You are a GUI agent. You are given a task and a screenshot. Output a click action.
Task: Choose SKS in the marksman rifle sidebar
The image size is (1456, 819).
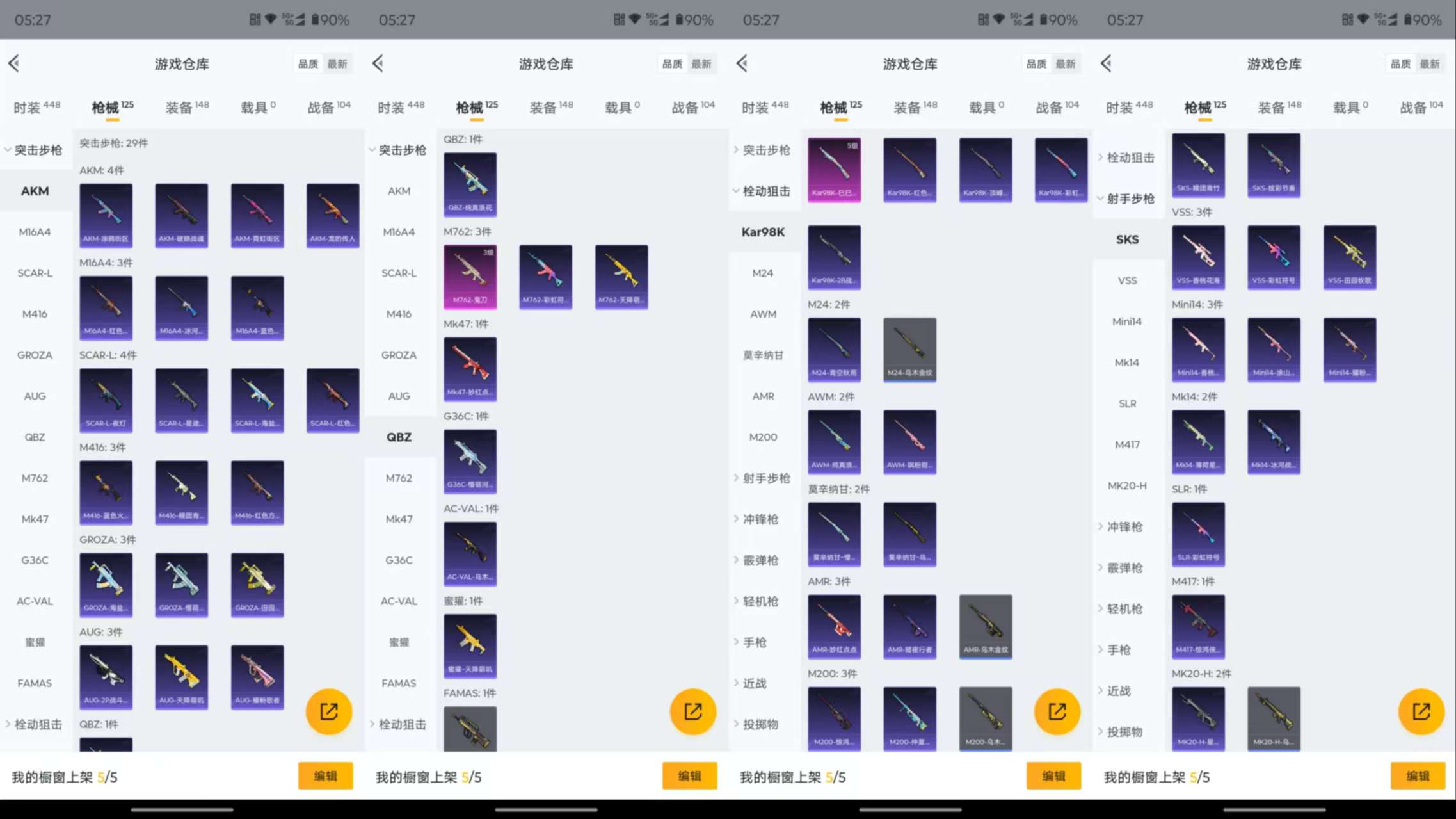point(1127,239)
